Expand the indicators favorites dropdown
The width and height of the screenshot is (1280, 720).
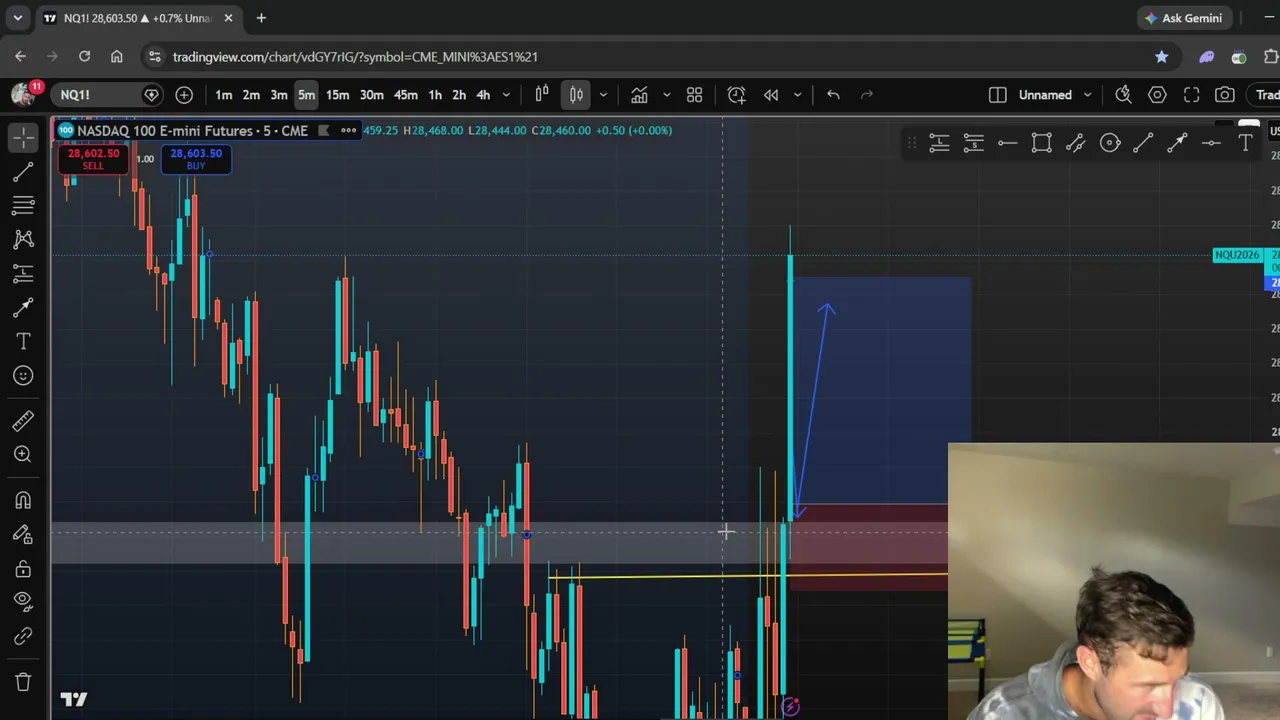pos(666,95)
